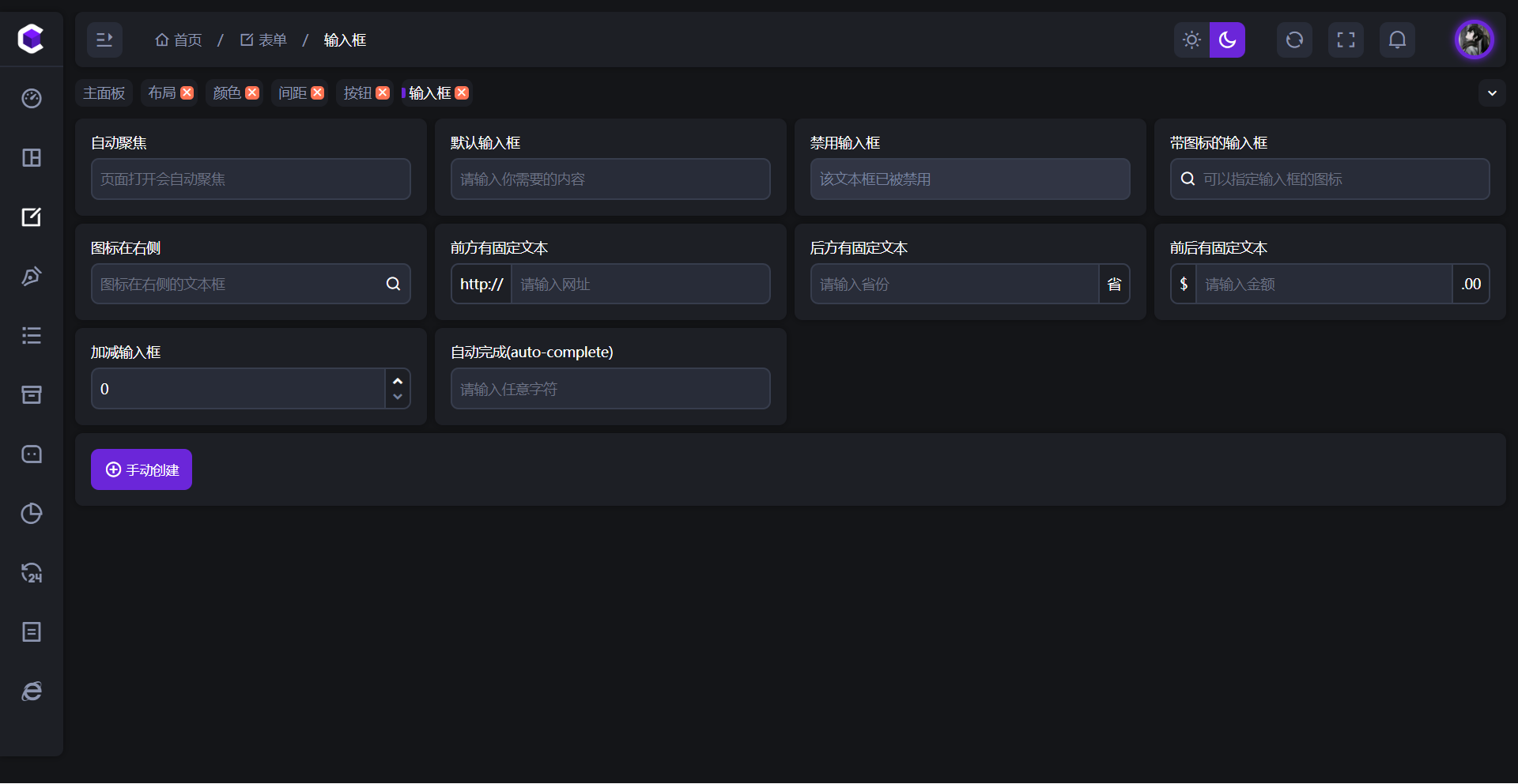Click search icon in 带图标的输入框

[x=1188, y=179]
